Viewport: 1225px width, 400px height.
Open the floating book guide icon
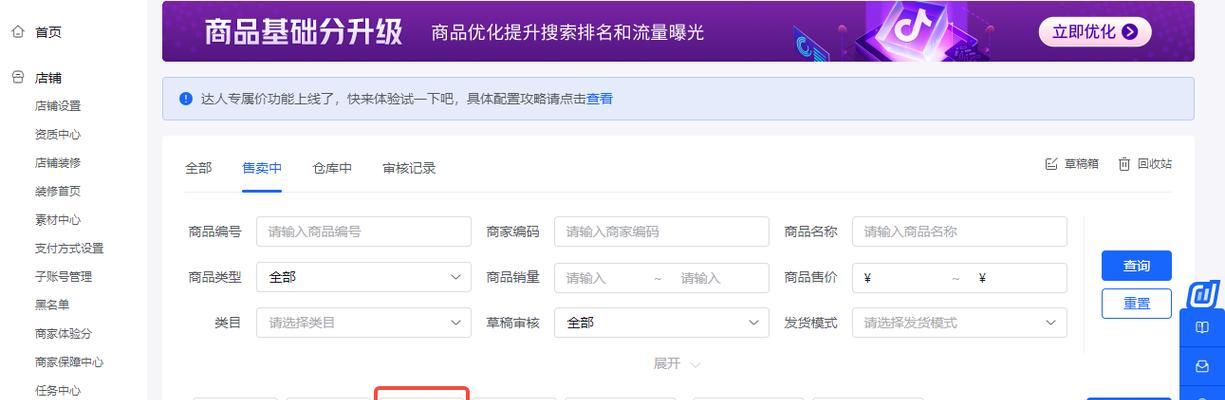[x=1202, y=327]
